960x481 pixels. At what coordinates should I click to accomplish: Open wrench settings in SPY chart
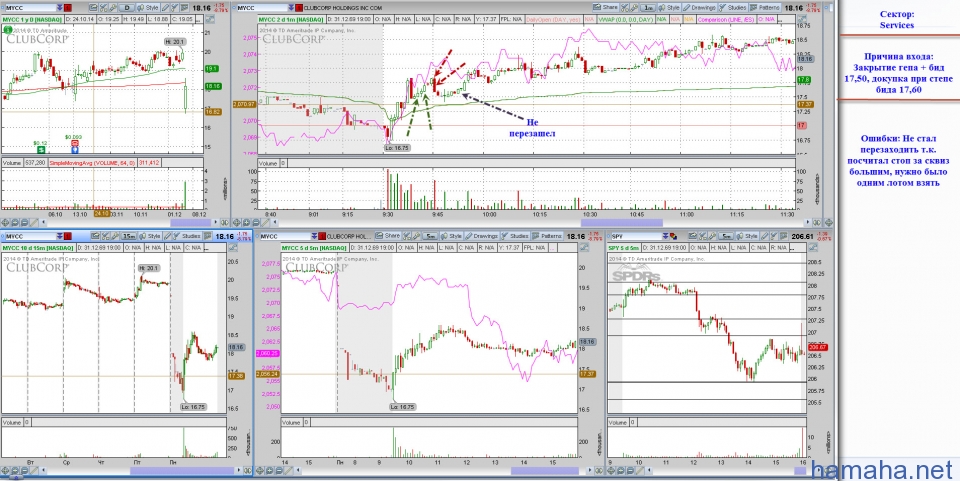712,237
